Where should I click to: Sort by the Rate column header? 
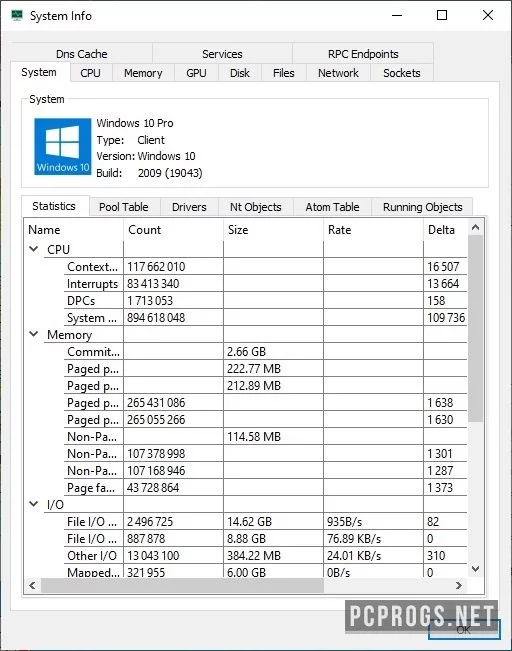pyautogui.click(x=373, y=230)
